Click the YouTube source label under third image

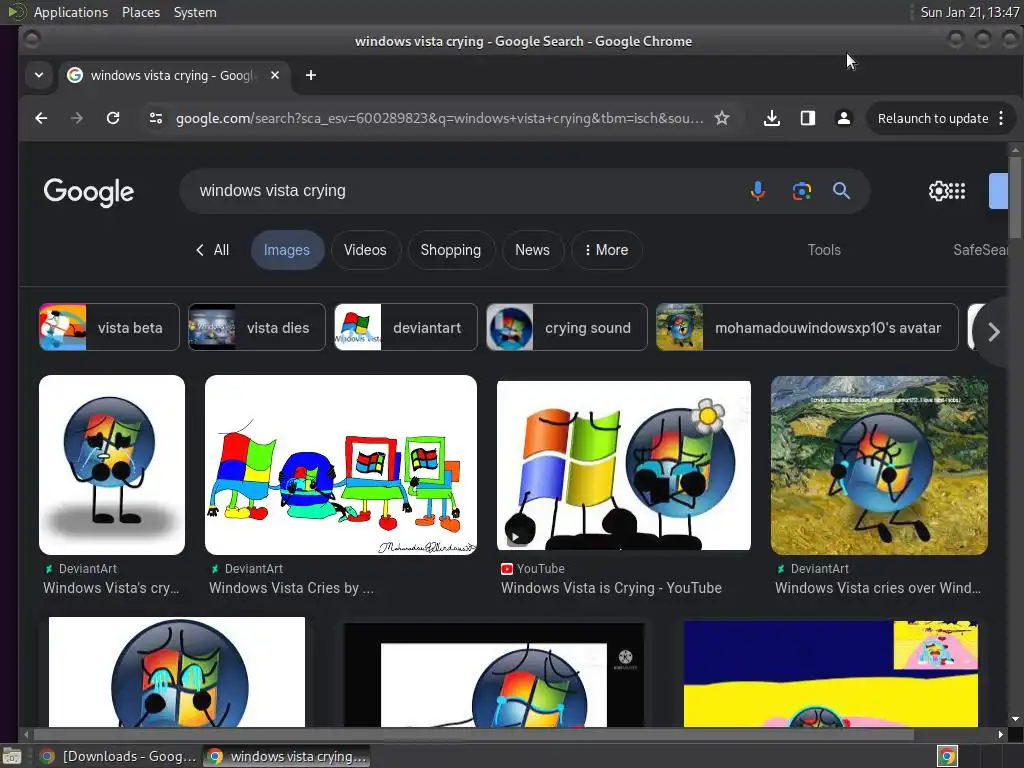[541, 569]
